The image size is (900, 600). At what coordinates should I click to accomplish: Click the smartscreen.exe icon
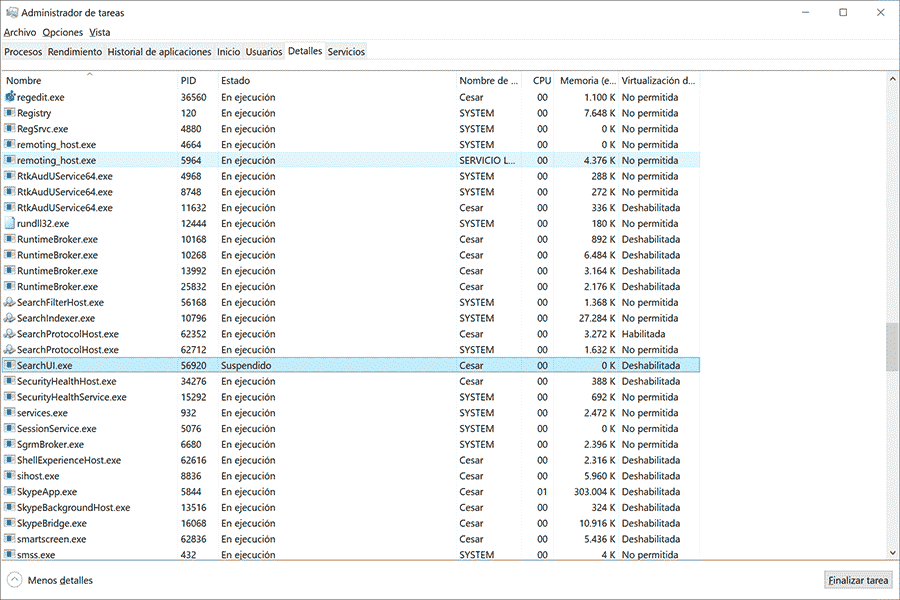click(x=10, y=539)
